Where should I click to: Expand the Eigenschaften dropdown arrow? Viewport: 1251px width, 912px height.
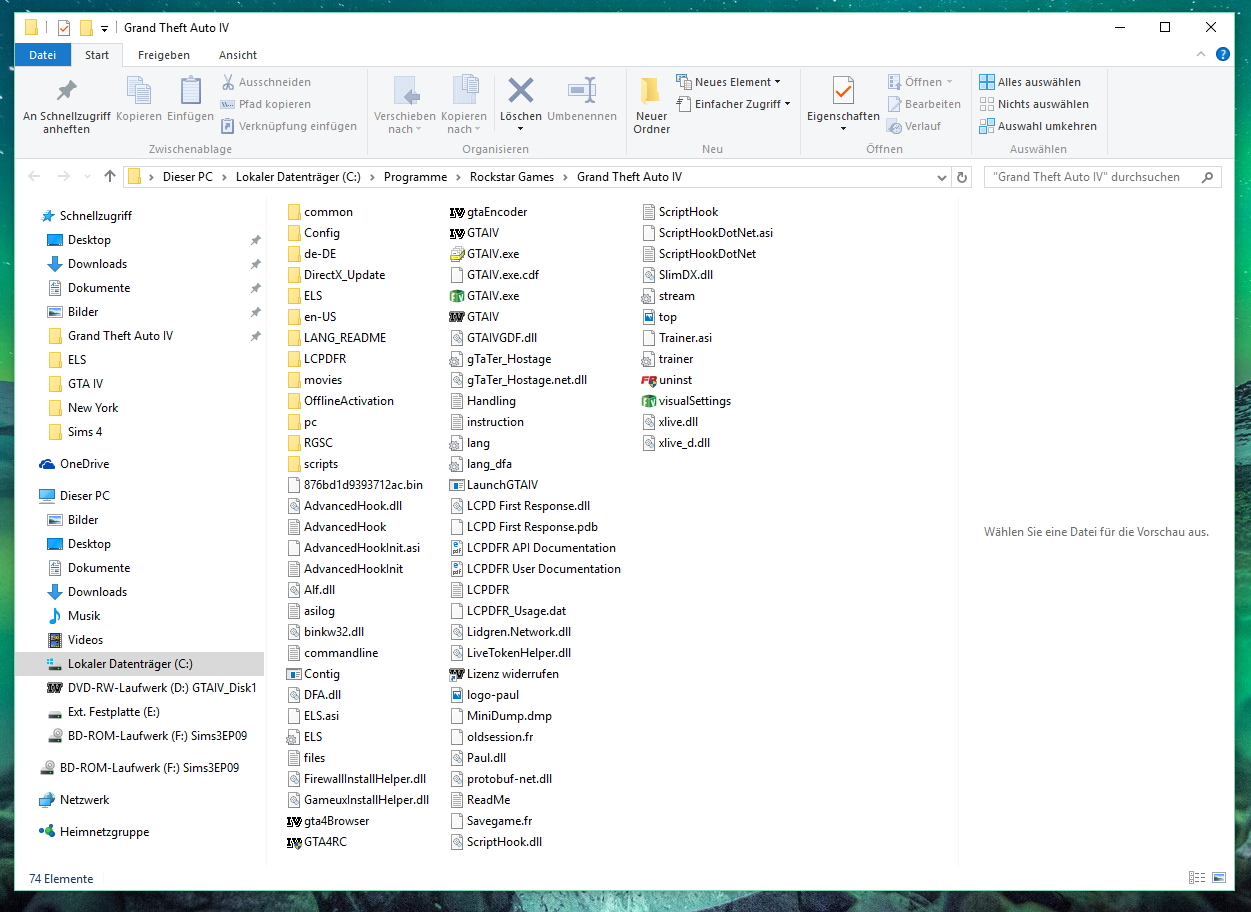pos(843,128)
